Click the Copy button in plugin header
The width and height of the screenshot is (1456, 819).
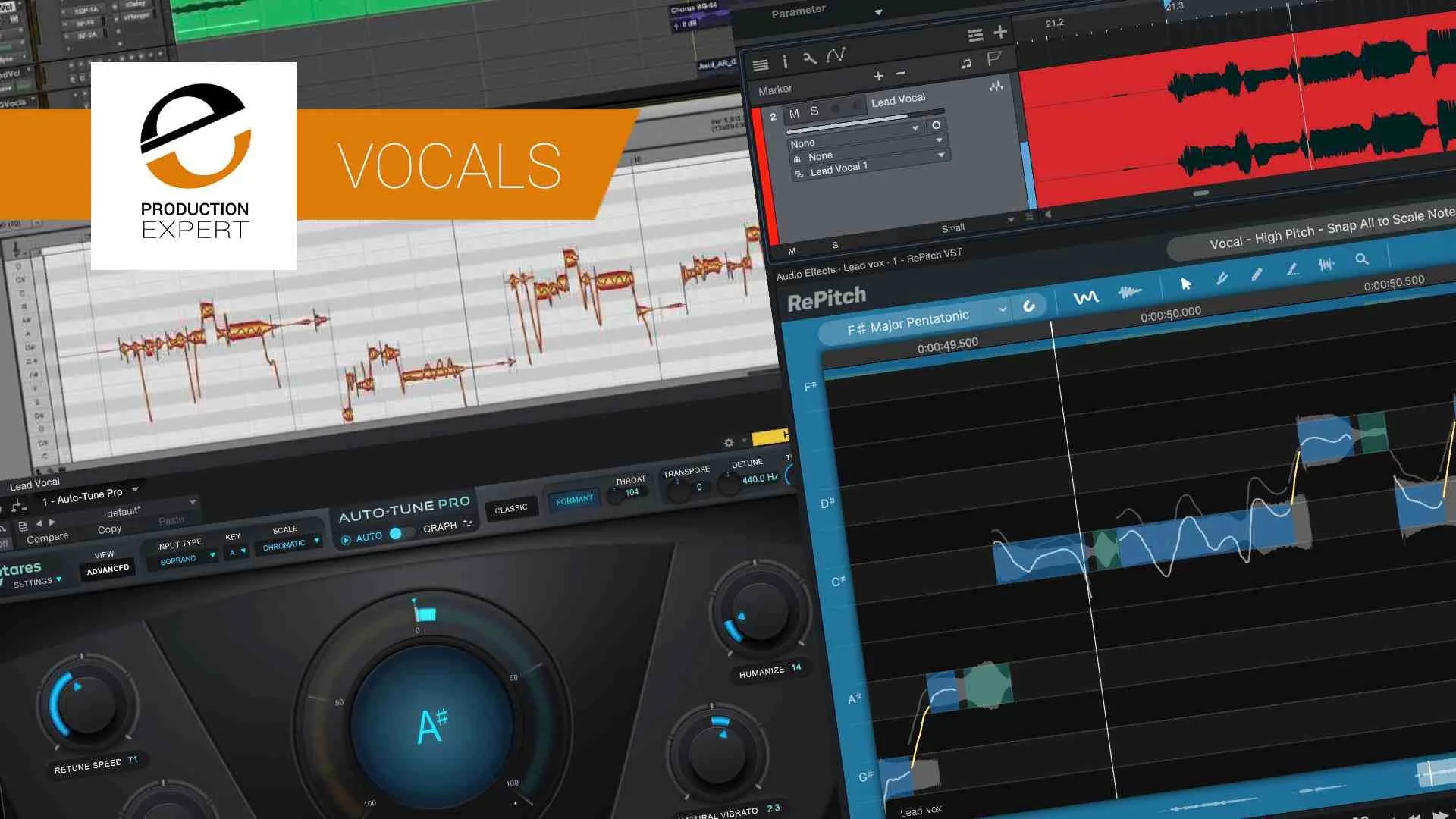pos(109,529)
